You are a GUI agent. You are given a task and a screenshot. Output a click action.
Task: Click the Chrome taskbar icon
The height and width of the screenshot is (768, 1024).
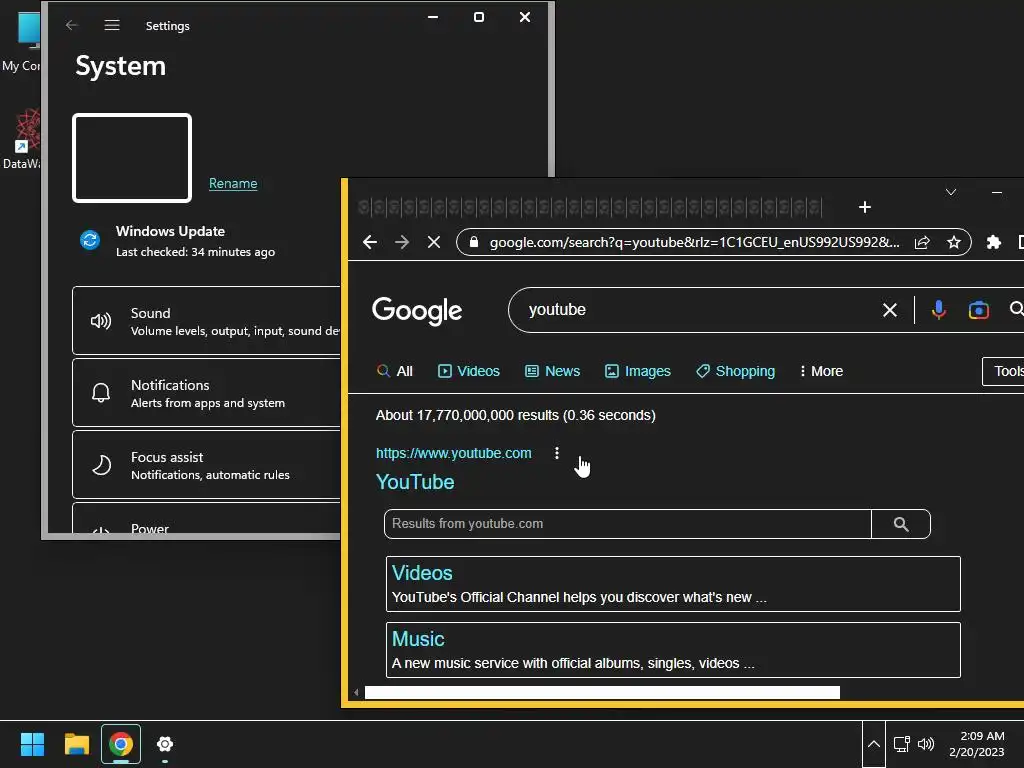point(121,744)
